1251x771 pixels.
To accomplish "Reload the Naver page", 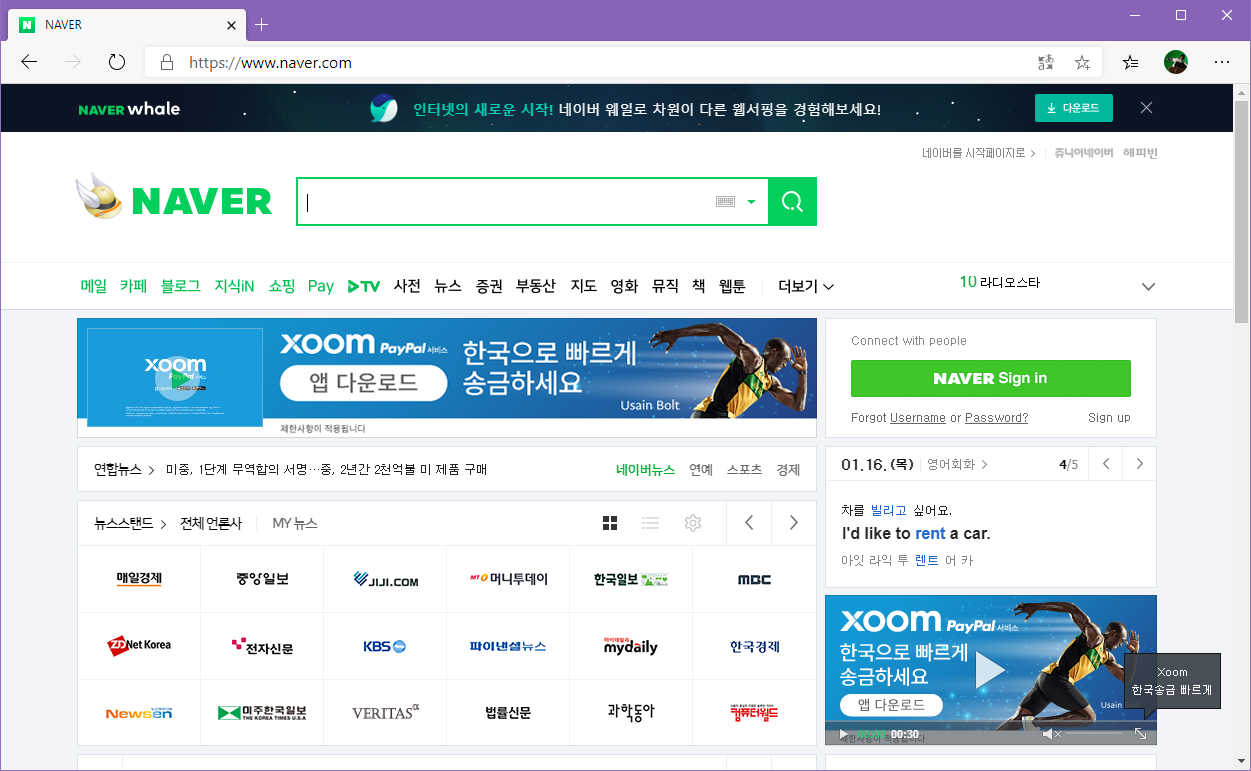I will (x=117, y=62).
